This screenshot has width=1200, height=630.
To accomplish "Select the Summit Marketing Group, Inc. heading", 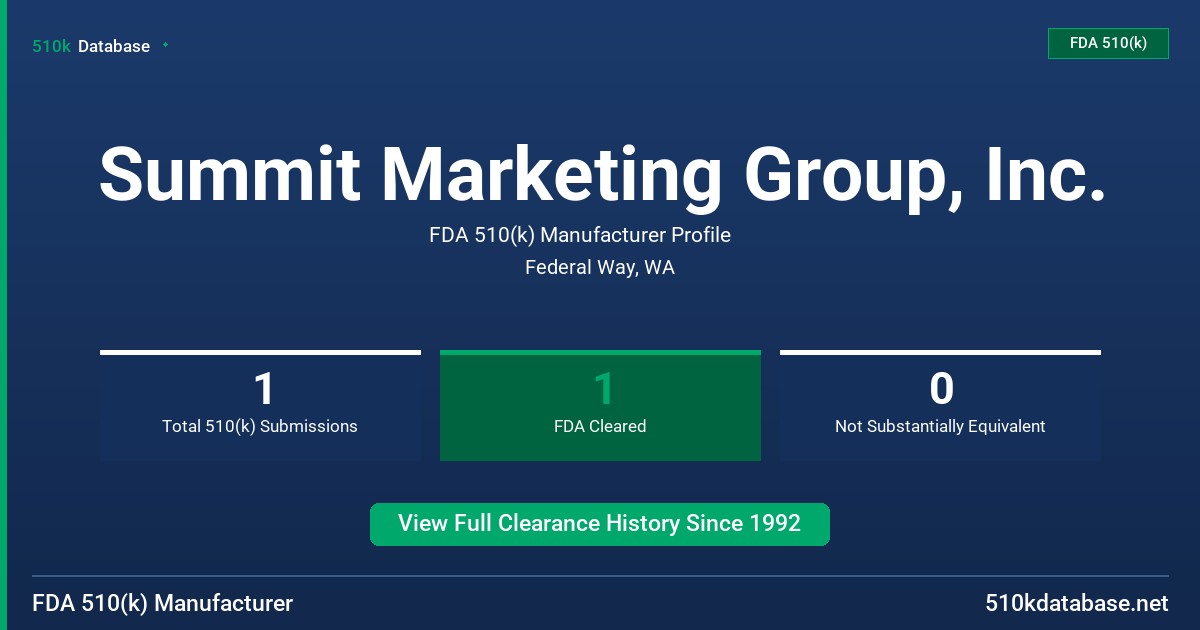I will 602,174.
